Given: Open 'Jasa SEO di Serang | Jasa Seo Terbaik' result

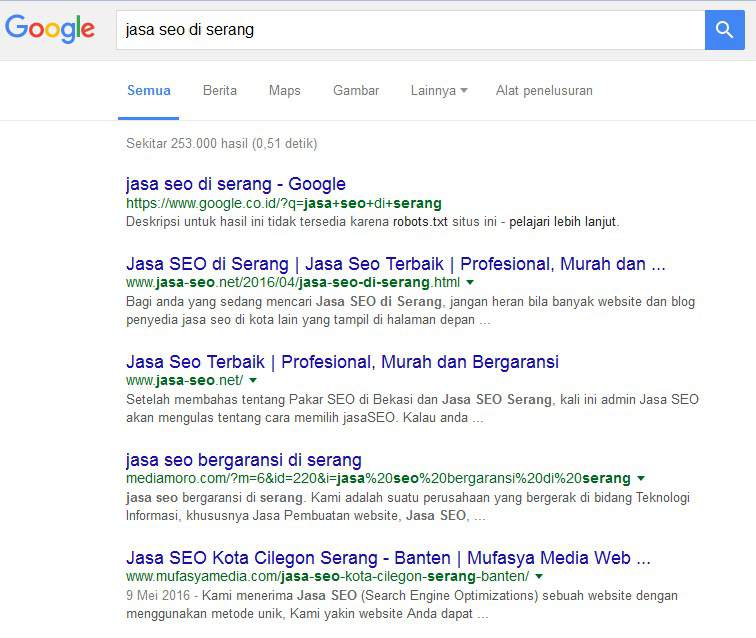Looking at the screenshot, I should (x=395, y=264).
